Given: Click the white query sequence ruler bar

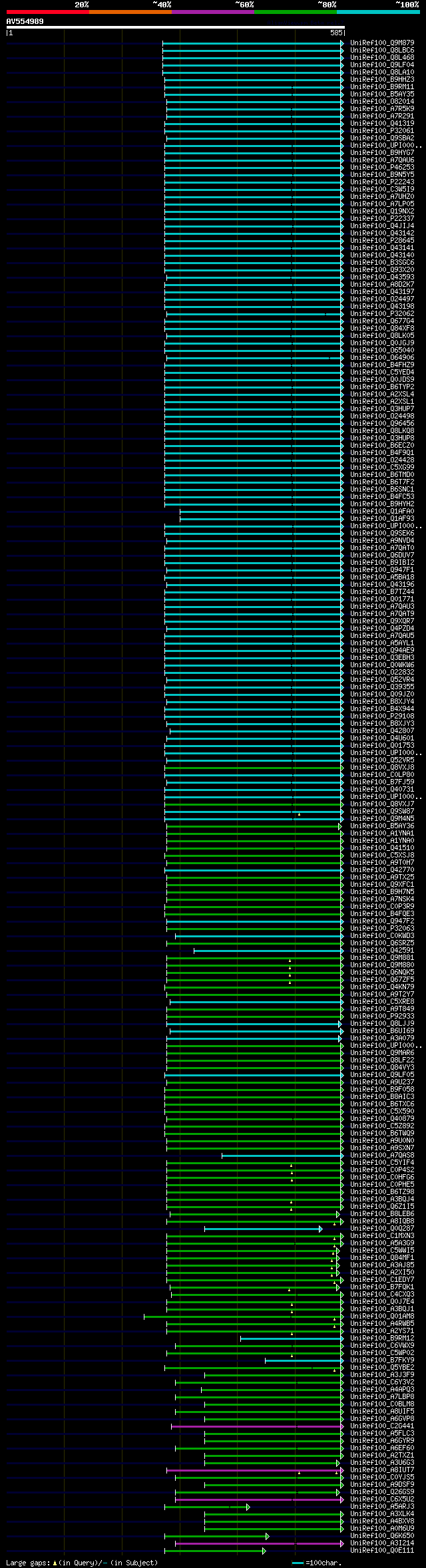Looking at the screenshot, I should [x=175, y=27].
